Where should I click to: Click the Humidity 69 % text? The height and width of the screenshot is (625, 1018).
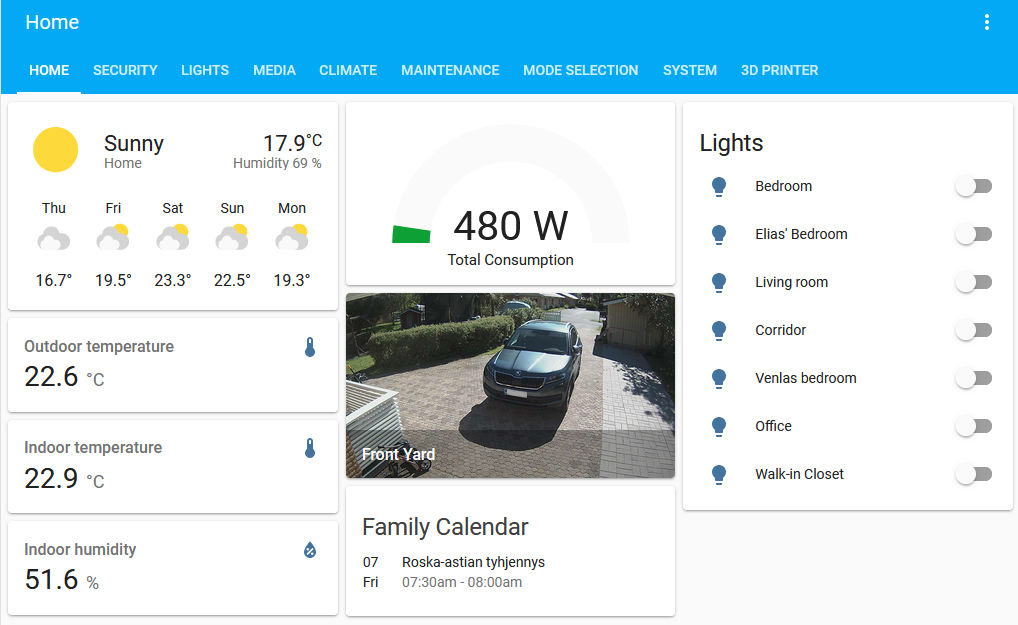(x=277, y=164)
